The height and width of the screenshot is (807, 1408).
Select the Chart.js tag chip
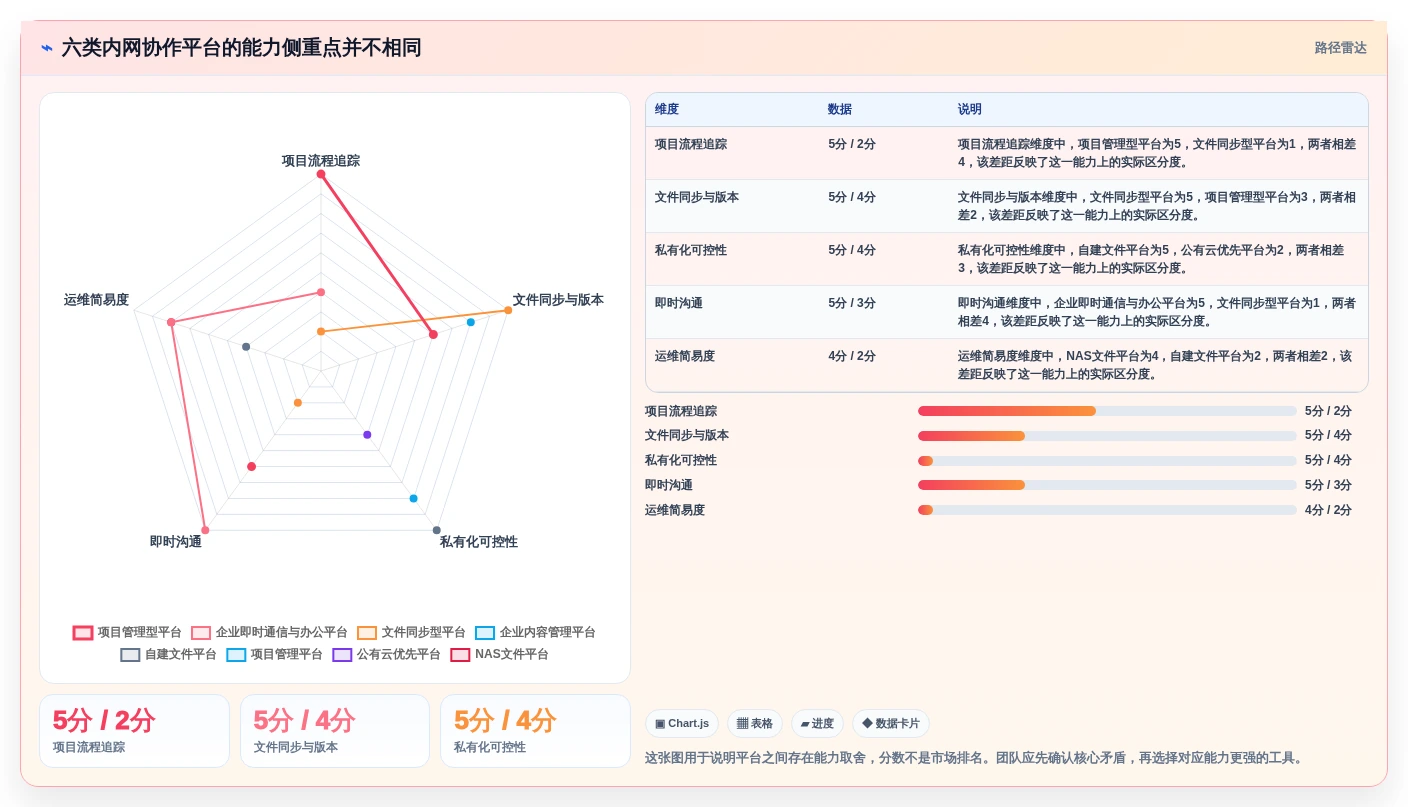pyautogui.click(x=682, y=724)
